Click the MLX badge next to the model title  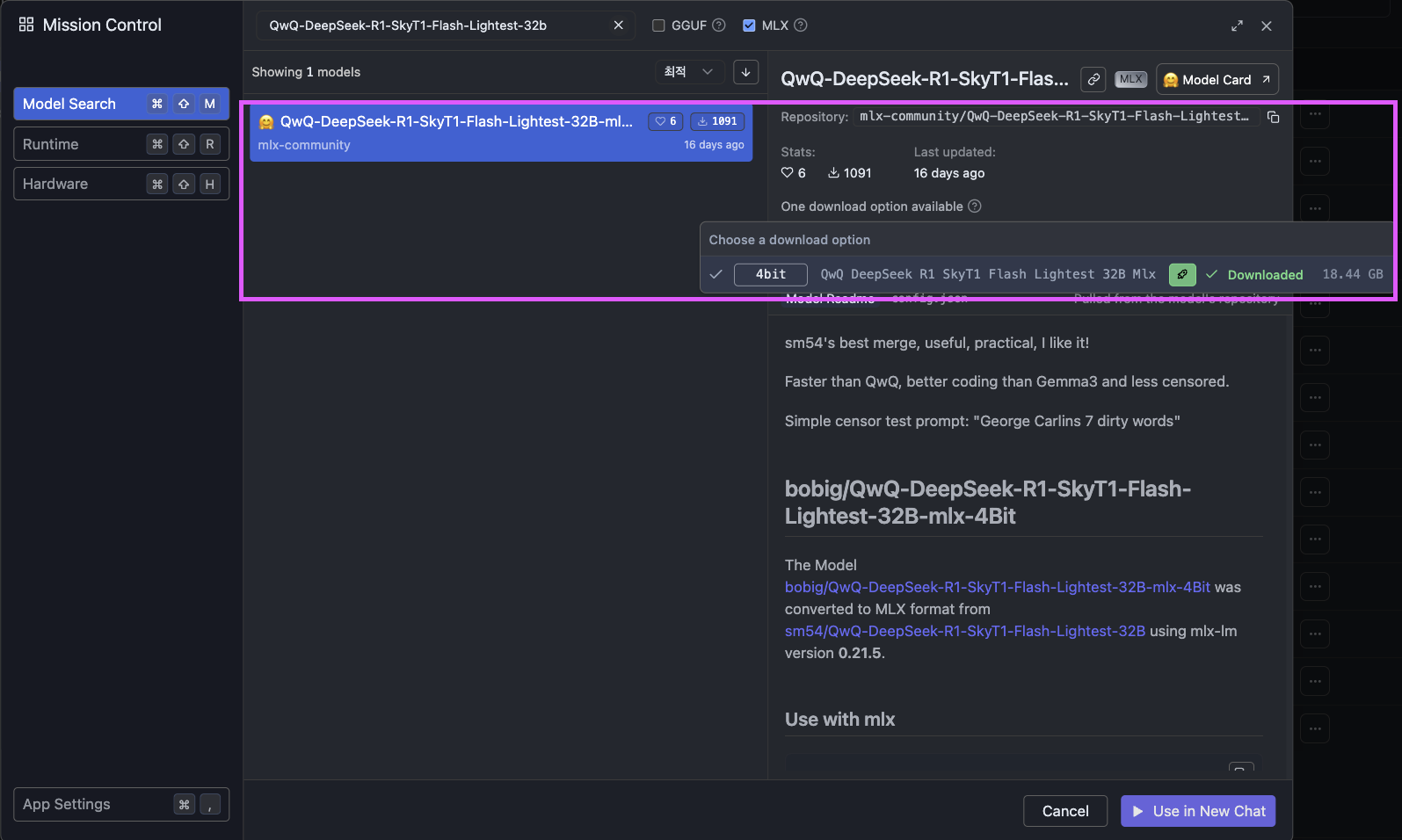[1131, 79]
